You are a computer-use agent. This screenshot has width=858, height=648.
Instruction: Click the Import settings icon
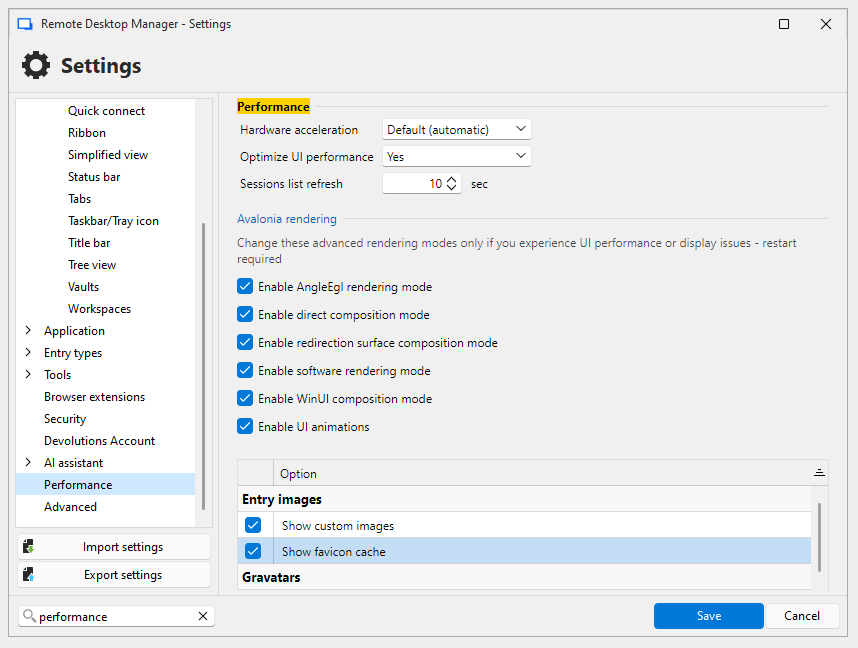(x=29, y=546)
